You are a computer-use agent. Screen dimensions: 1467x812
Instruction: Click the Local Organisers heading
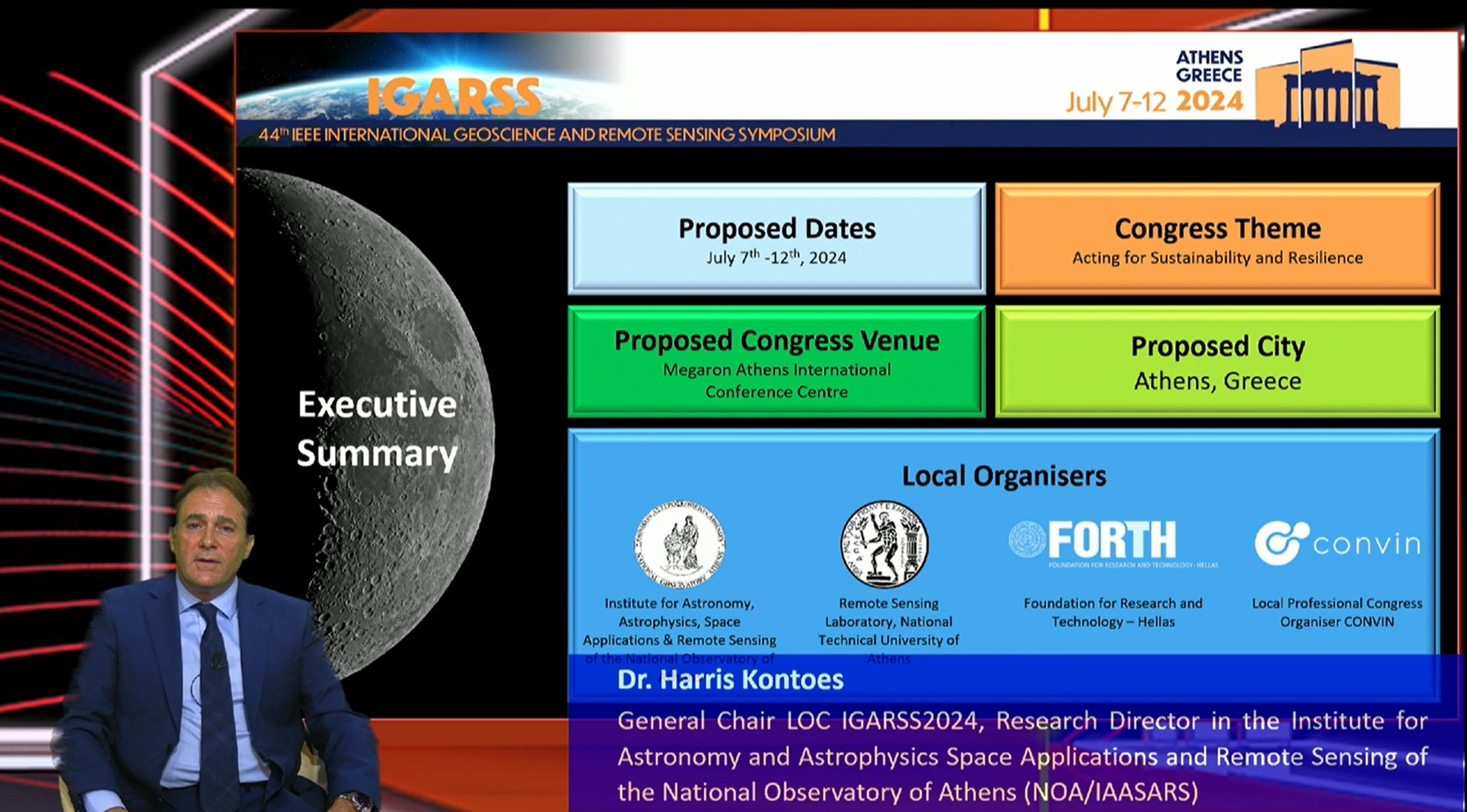[1003, 476]
